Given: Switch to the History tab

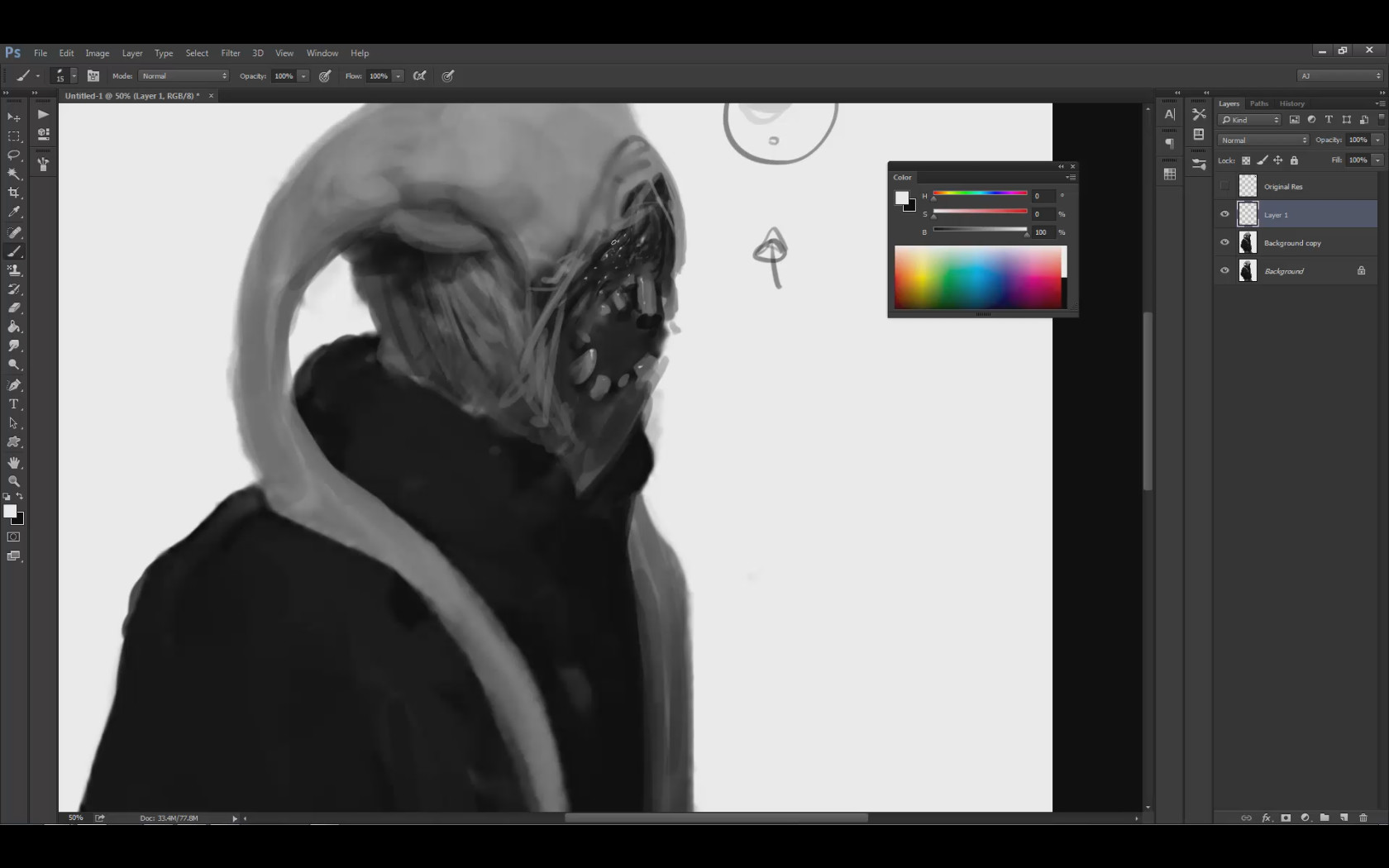Looking at the screenshot, I should [1291, 104].
